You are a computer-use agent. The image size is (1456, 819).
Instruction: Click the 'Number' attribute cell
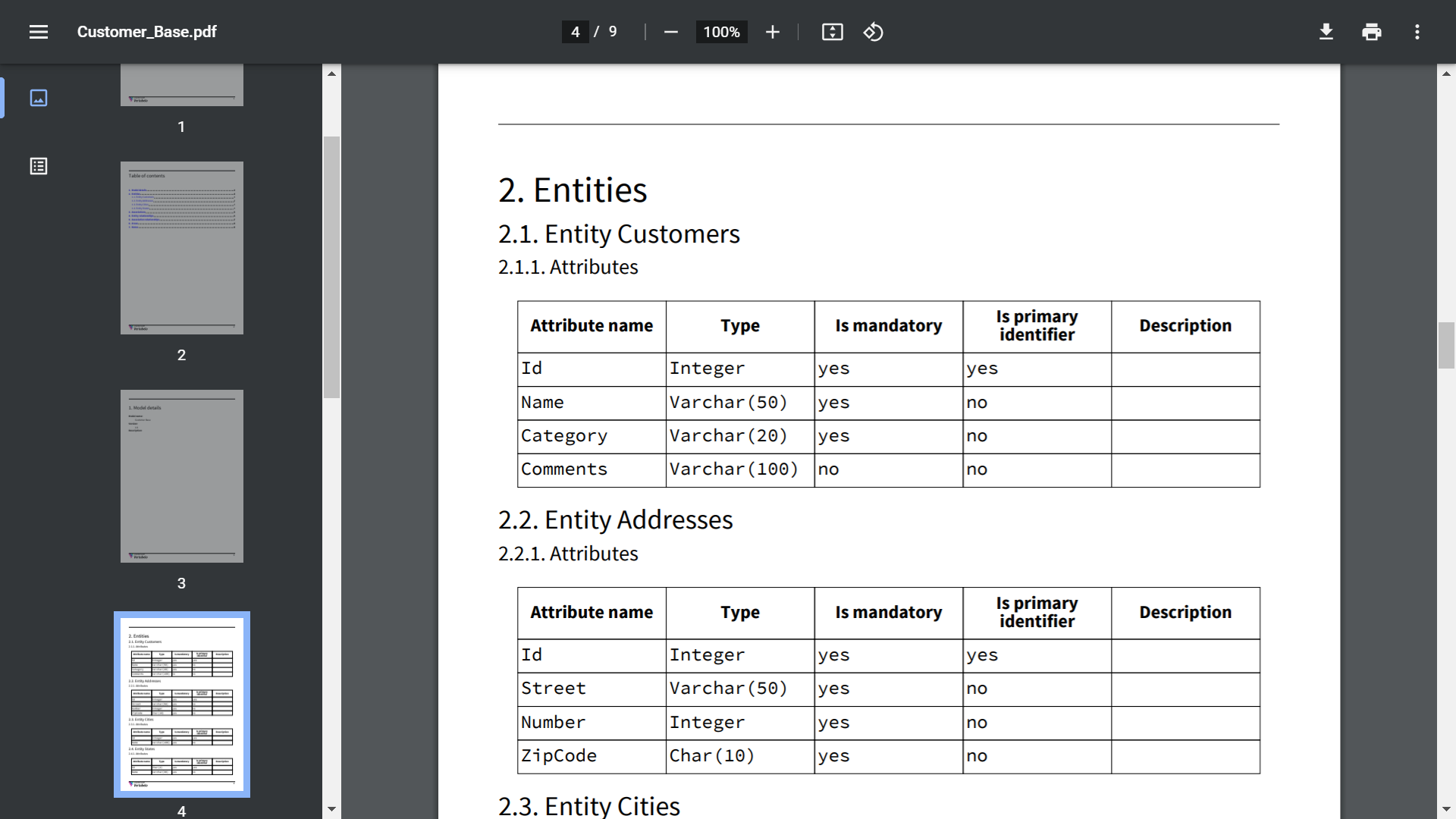pyautogui.click(x=591, y=723)
